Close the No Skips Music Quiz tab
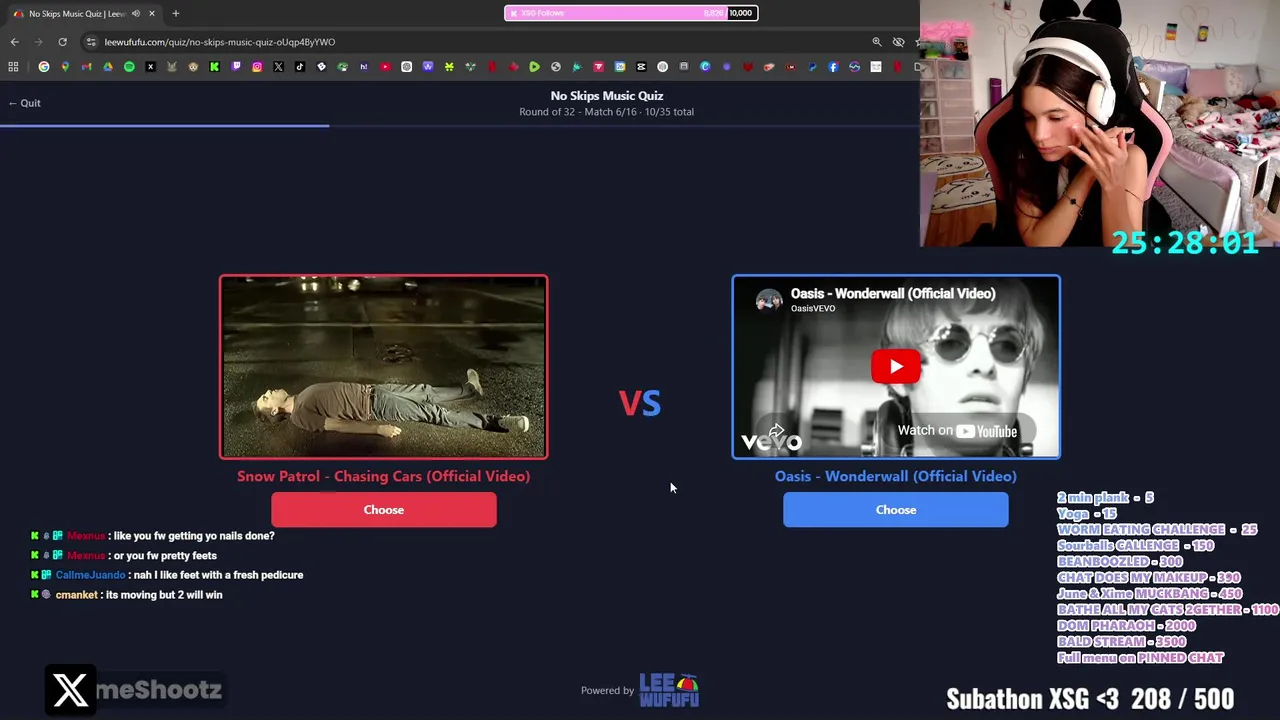 coord(152,13)
